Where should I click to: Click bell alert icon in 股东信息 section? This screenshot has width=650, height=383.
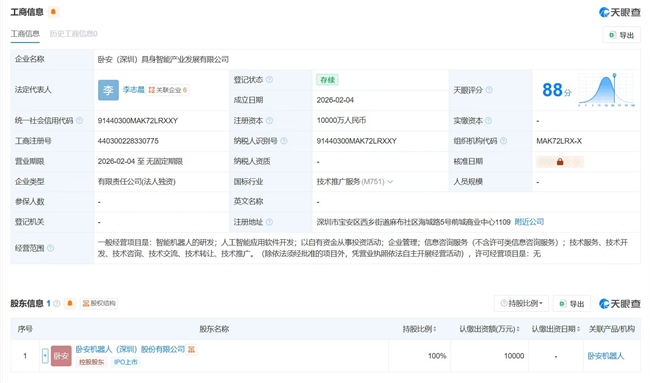point(70,303)
